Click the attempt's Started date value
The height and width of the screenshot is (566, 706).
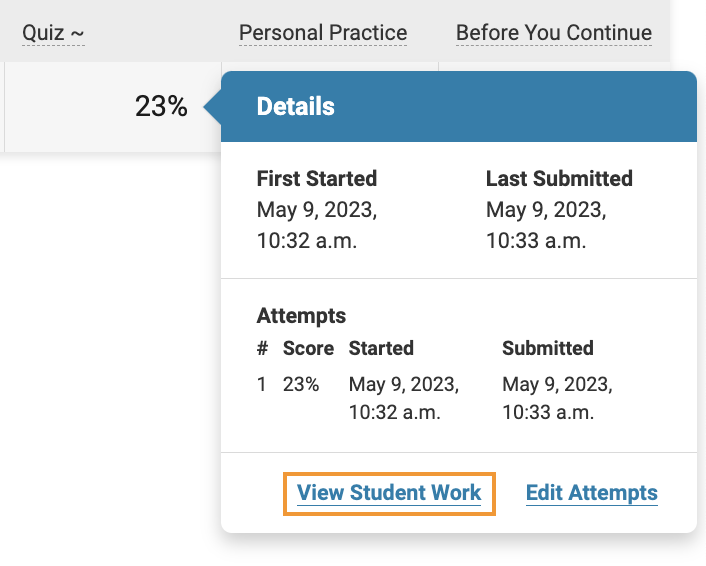click(403, 398)
